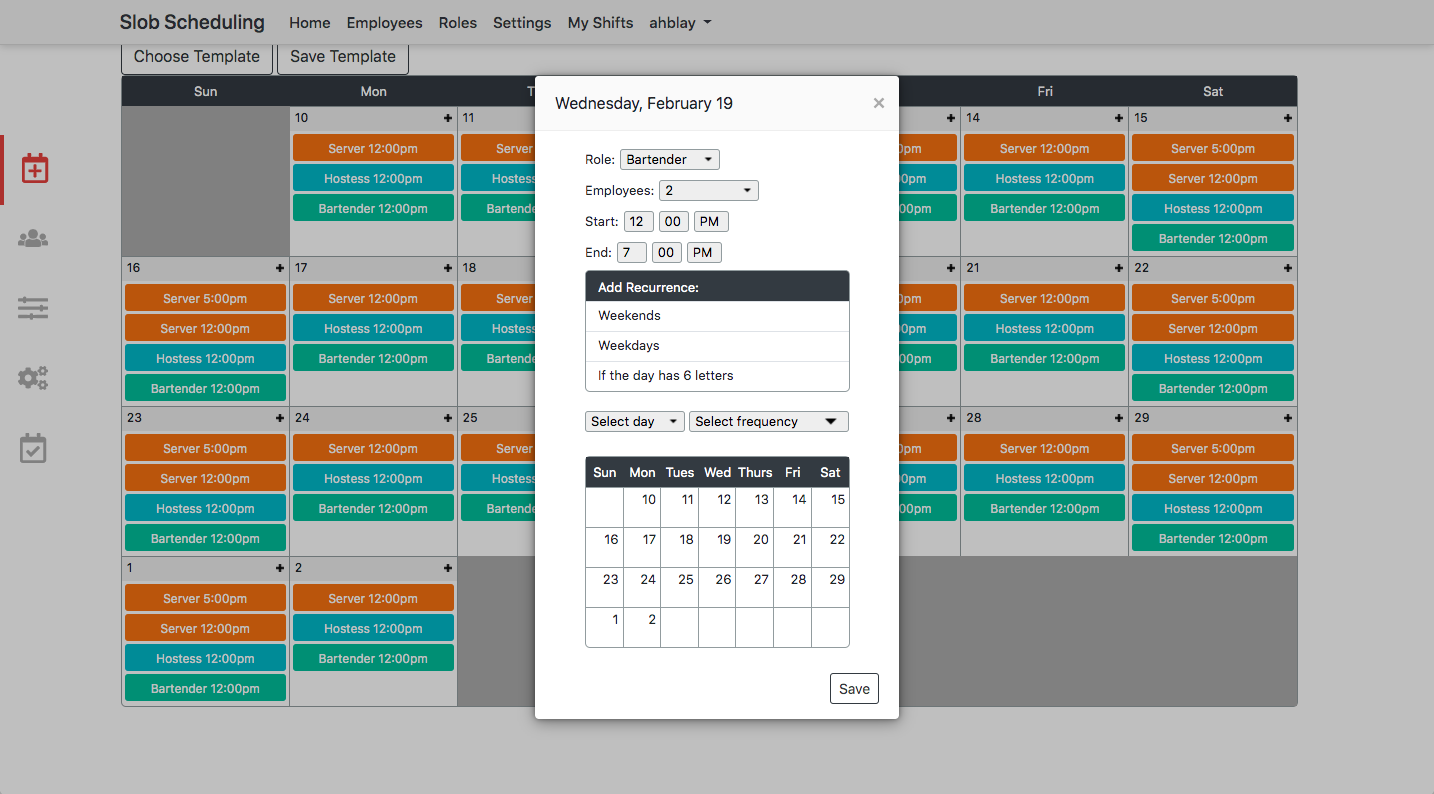Open Server 12:00pm shift on Monday 10
This screenshot has width=1434, height=794.
[x=373, y=149]
